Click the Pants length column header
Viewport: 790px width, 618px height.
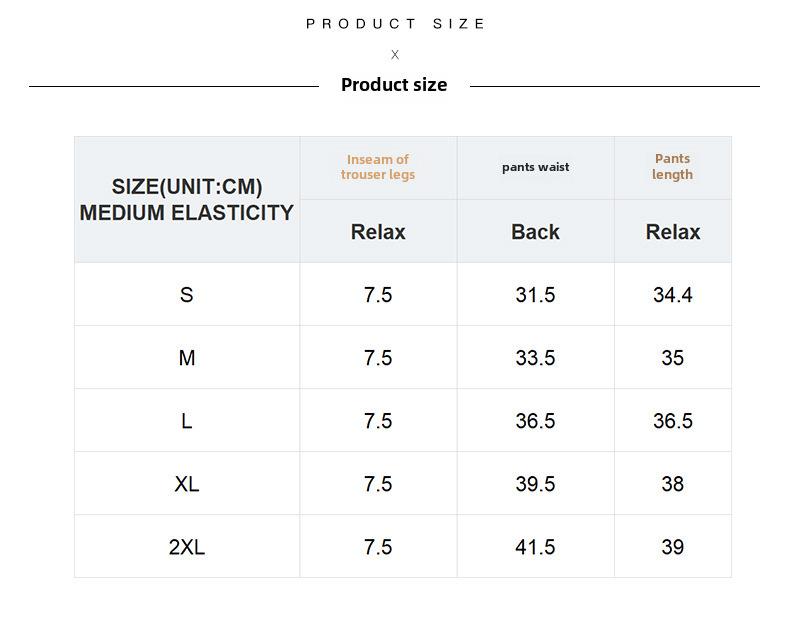(x=673, y=167)
